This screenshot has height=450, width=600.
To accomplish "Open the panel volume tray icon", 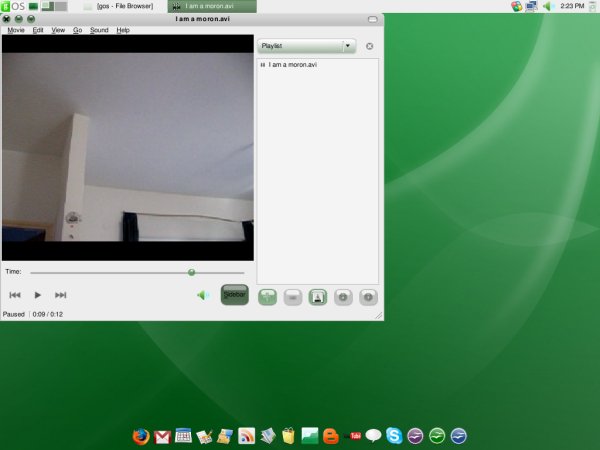I will (x=548, y=6).
